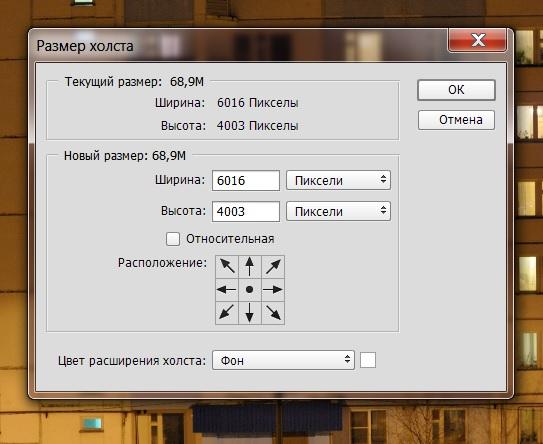Anchor canvas to the top center arrow
The width and height of the screenshot is (543, 444).
point(250,267)
